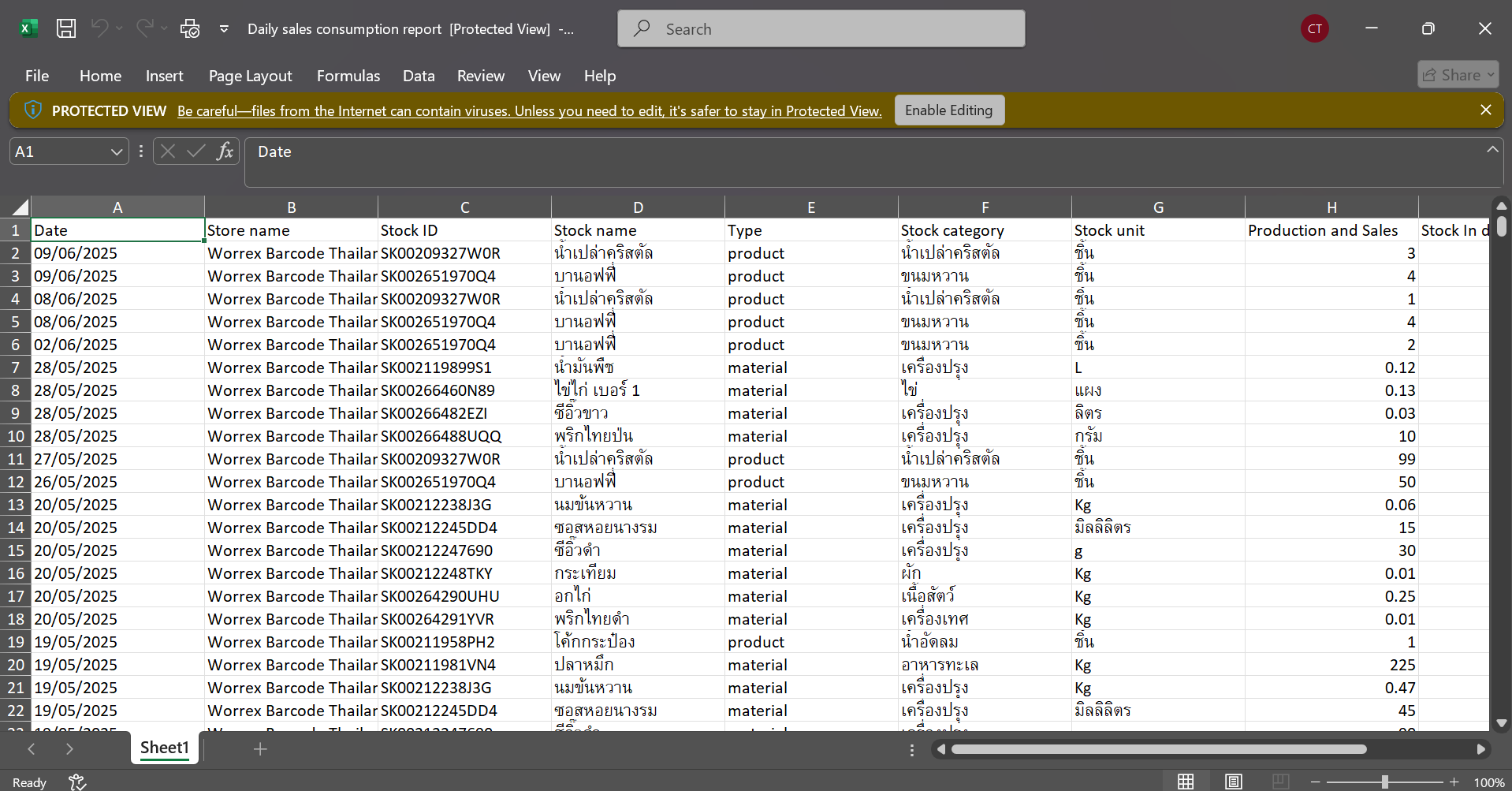Select column D header
The width and height of the screenshot is (1512, 791).
(x=638, y=207)
